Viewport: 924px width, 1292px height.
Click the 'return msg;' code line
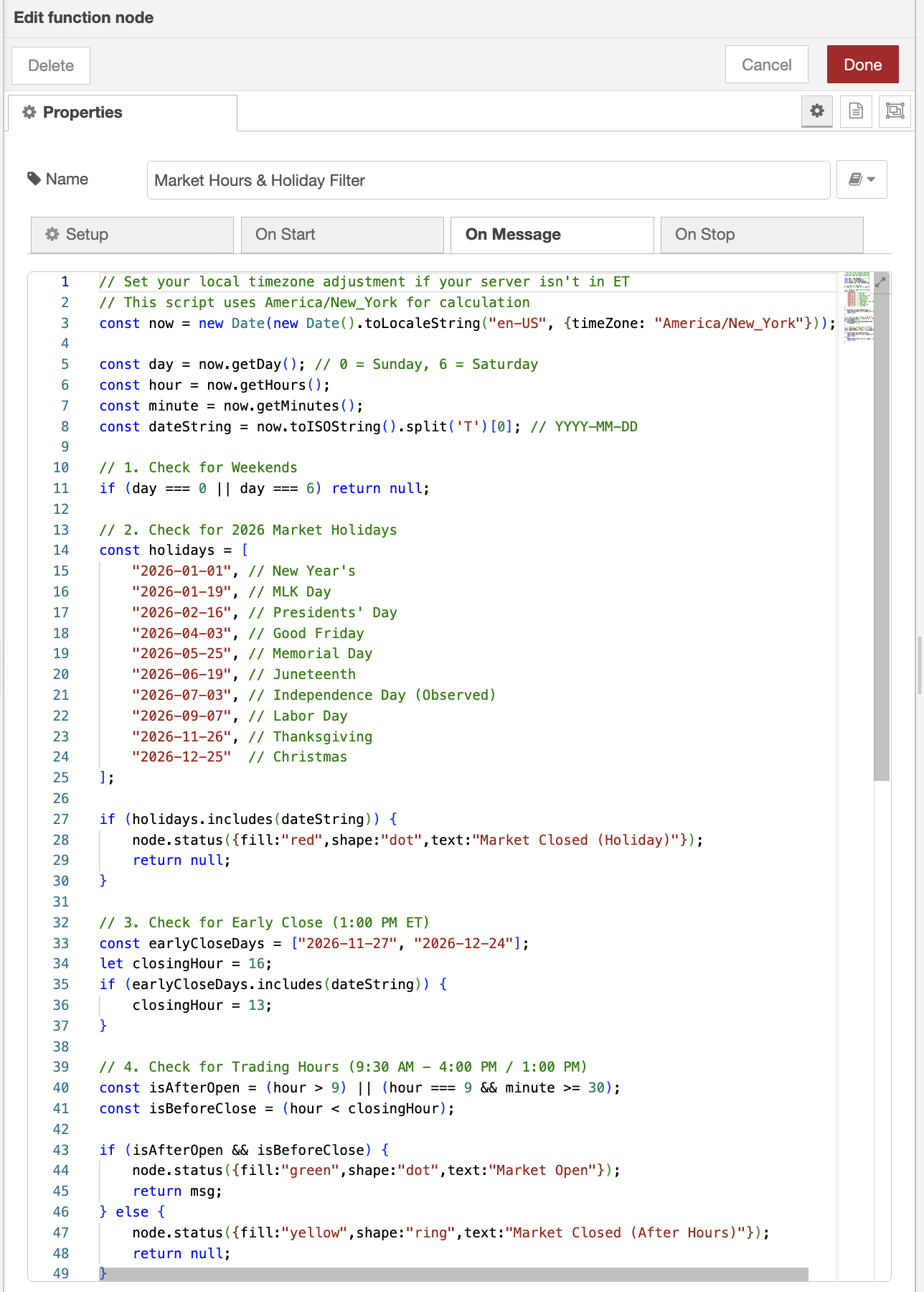point(177,1192)
